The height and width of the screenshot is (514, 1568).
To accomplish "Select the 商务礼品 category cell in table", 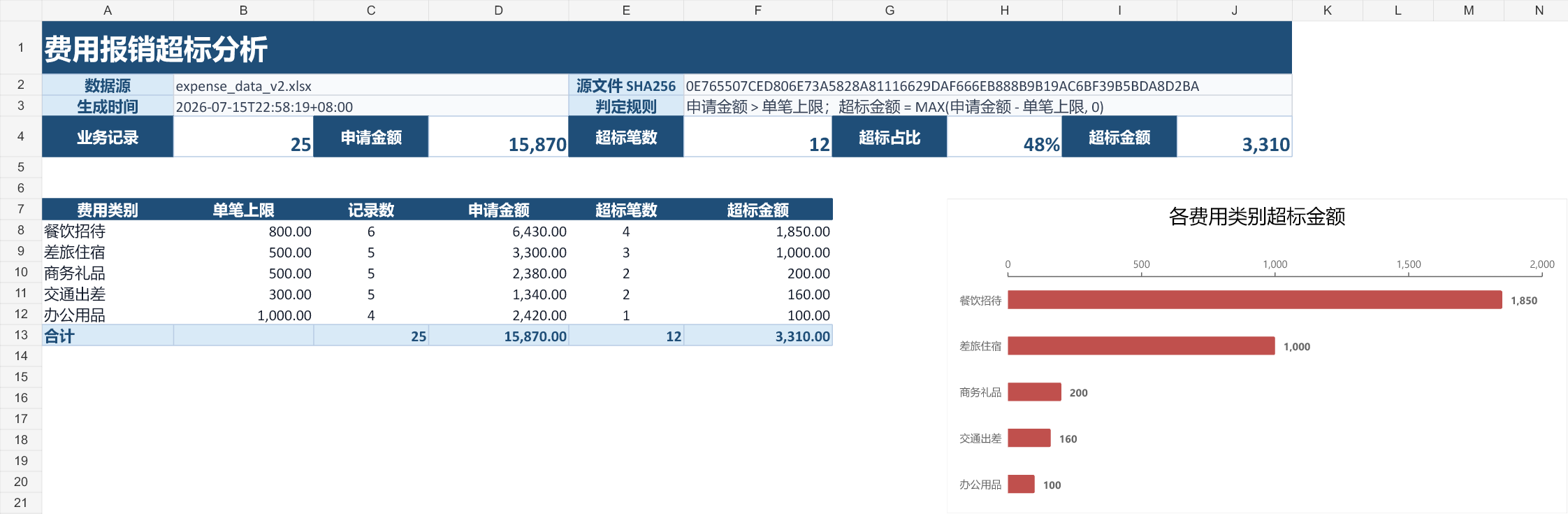I will [x=108, y=273].
